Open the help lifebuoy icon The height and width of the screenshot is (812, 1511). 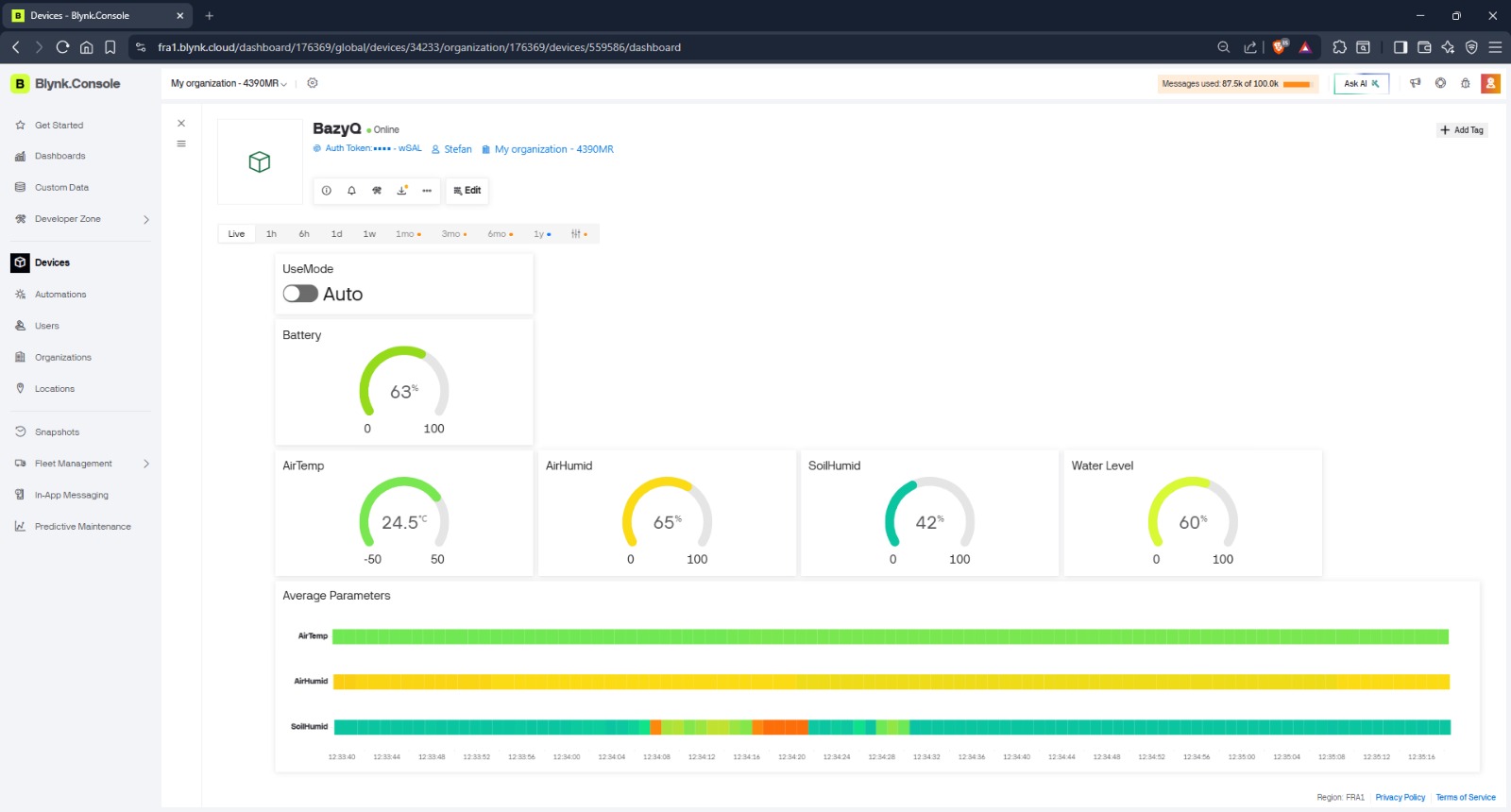pyautogui.click(x=1440, y=83)
